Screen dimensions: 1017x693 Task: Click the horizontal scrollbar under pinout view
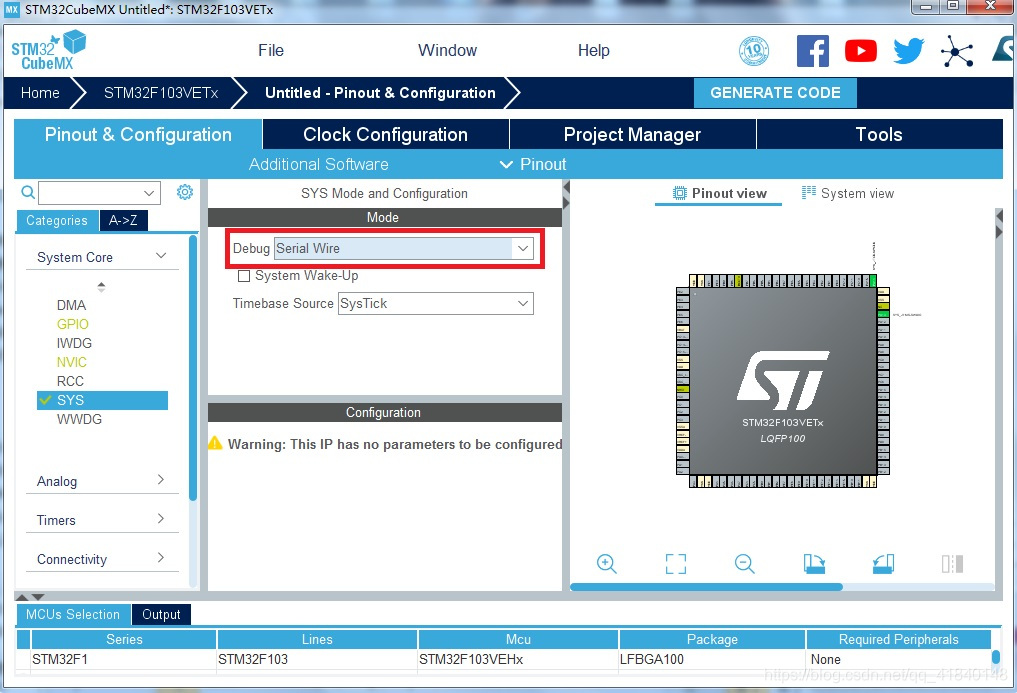(706, 587)
